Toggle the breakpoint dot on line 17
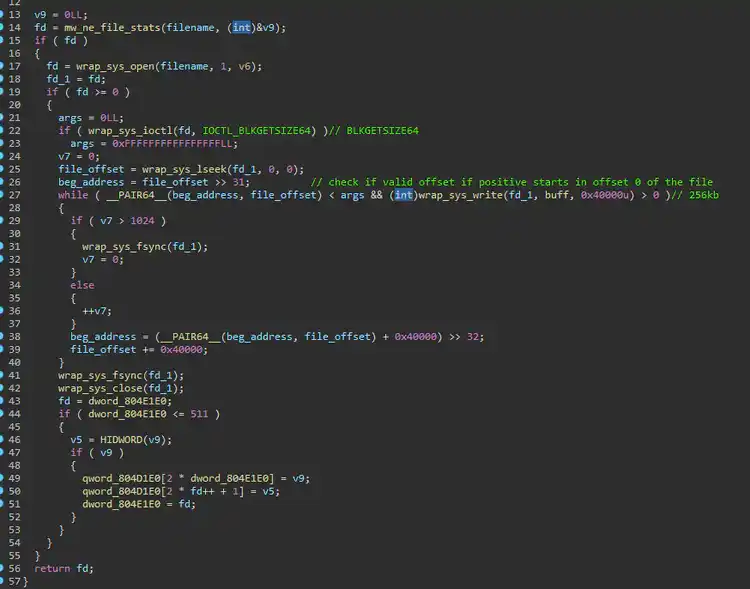750x589 pixels. click(x=3, y=66)
